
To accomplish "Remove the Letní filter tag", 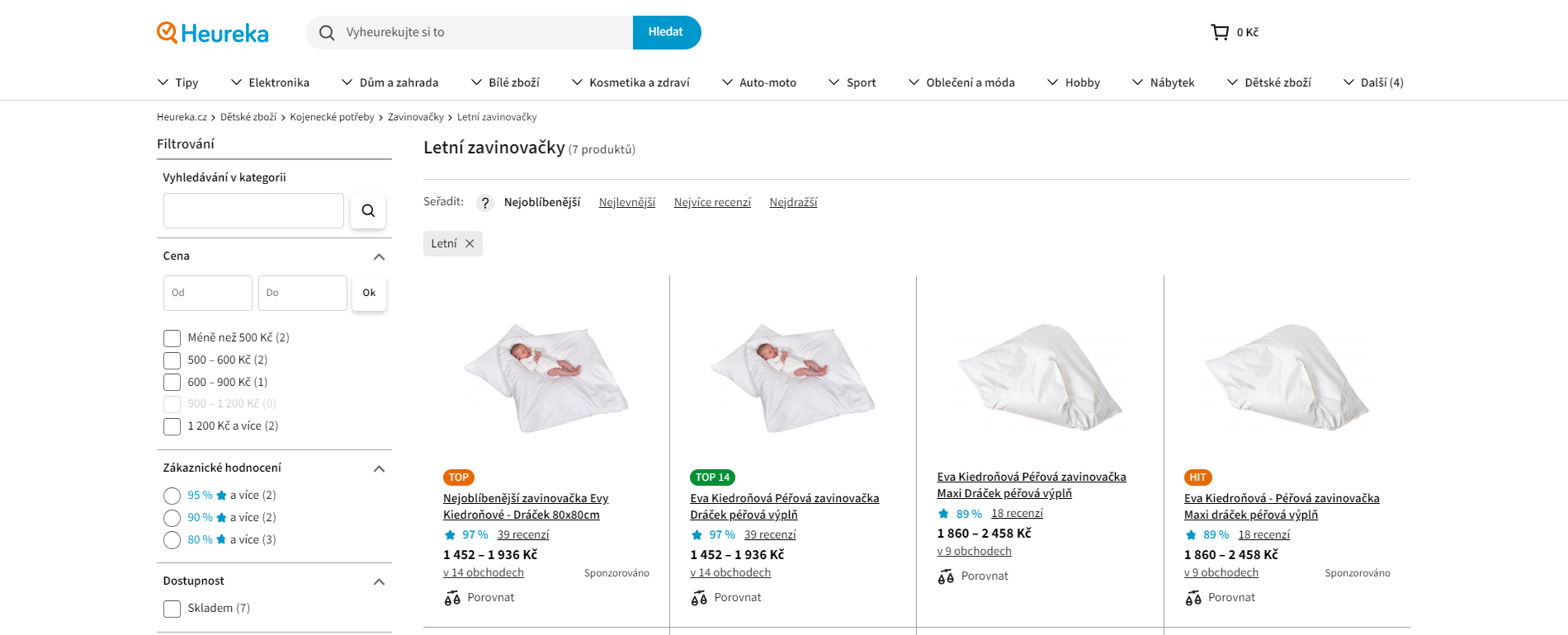I will tap(470, 243).
